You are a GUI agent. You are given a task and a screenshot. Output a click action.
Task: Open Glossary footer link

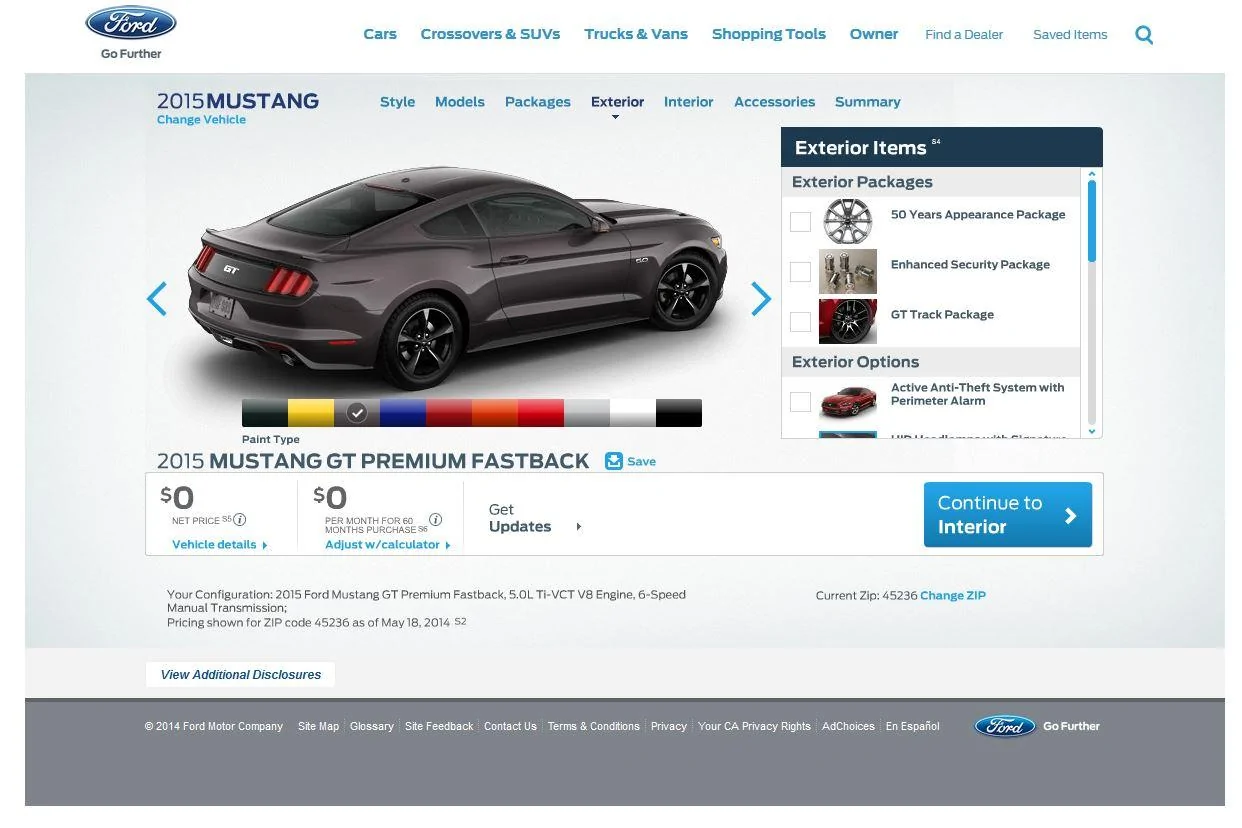coord(372,726)
